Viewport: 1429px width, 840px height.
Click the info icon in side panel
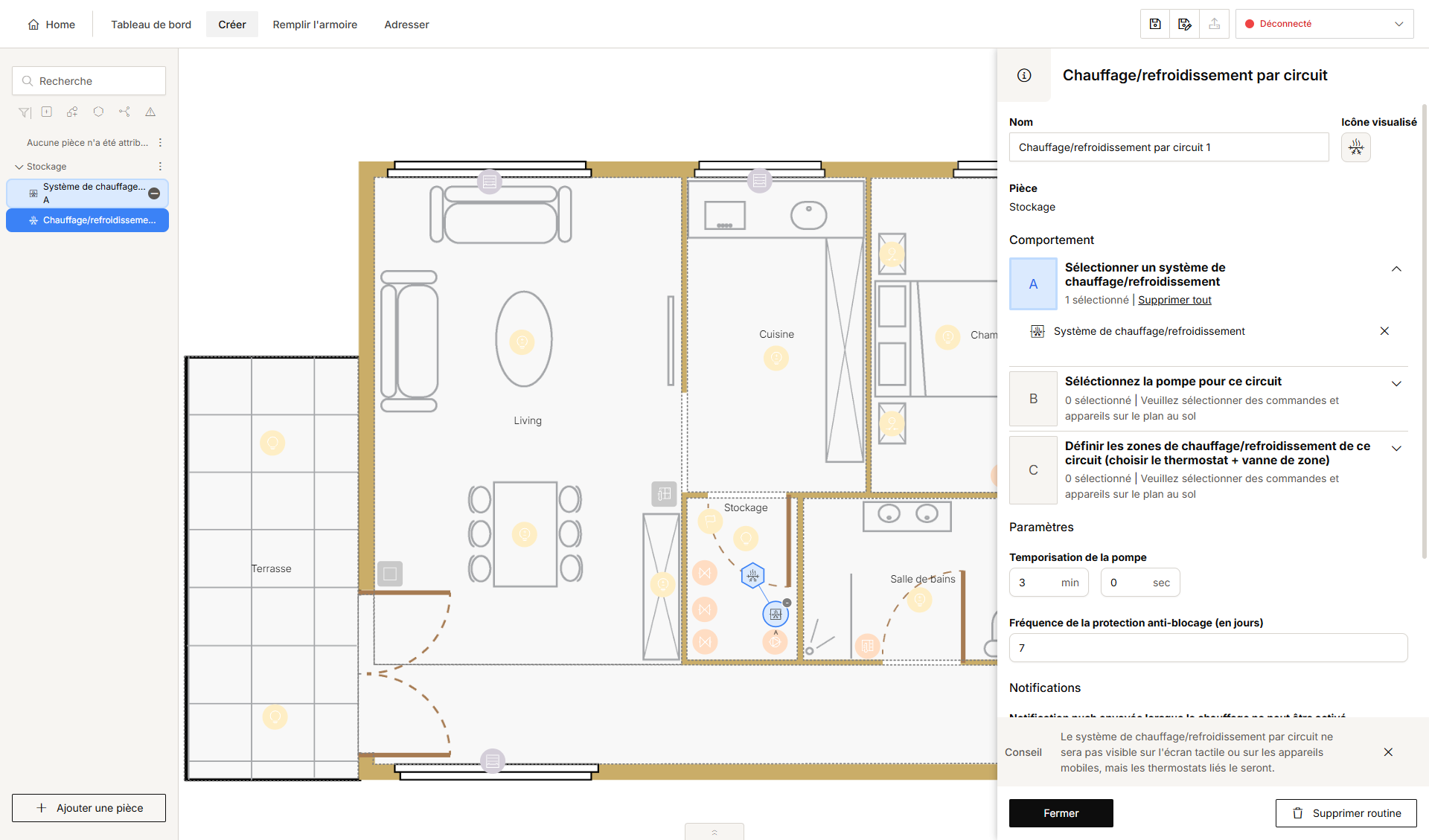[1024, 75]
